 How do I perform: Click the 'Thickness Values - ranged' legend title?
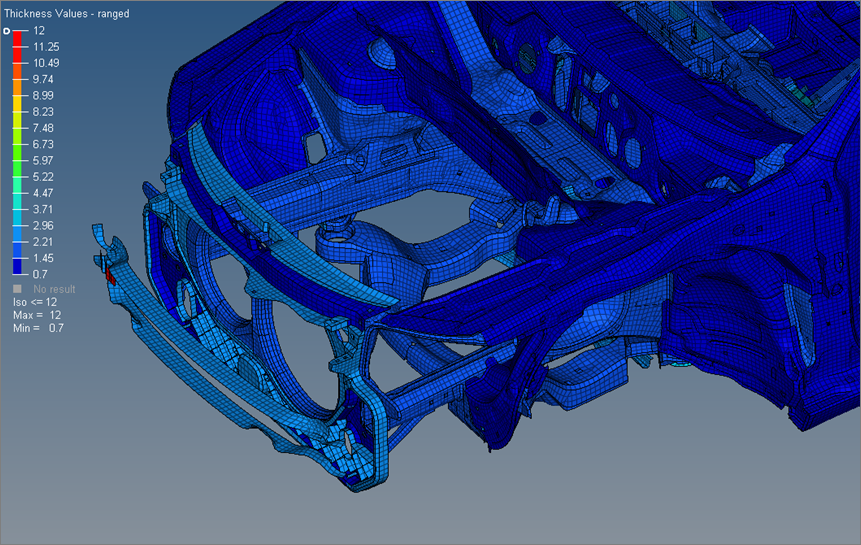(66, 14)
